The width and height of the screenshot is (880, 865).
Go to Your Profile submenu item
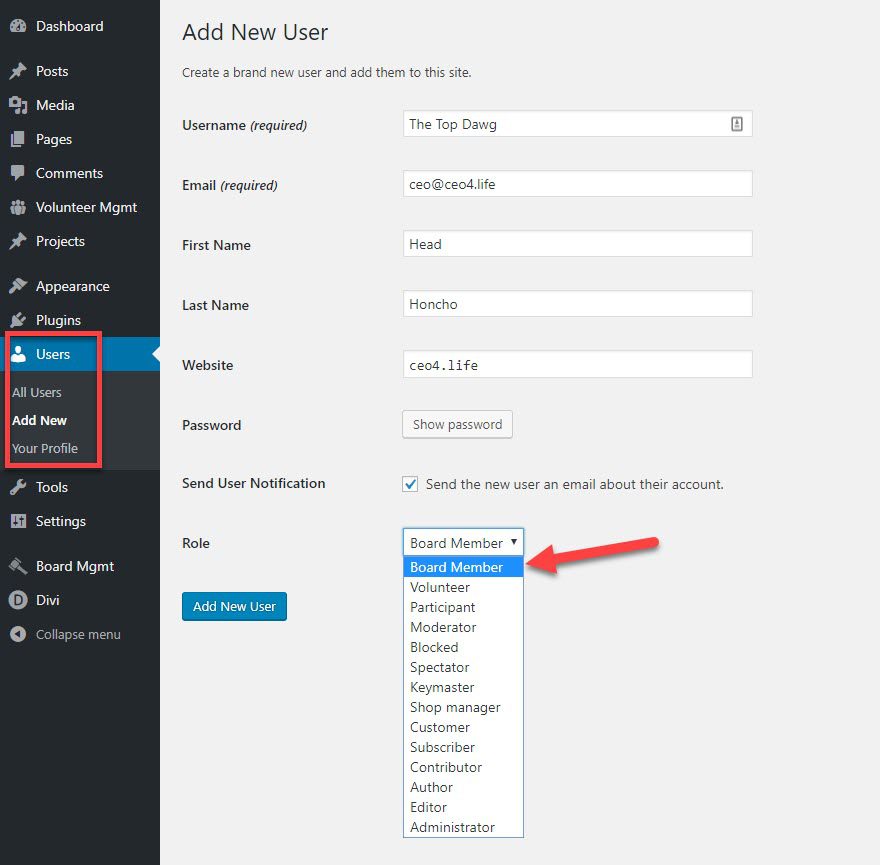point(45,448)
